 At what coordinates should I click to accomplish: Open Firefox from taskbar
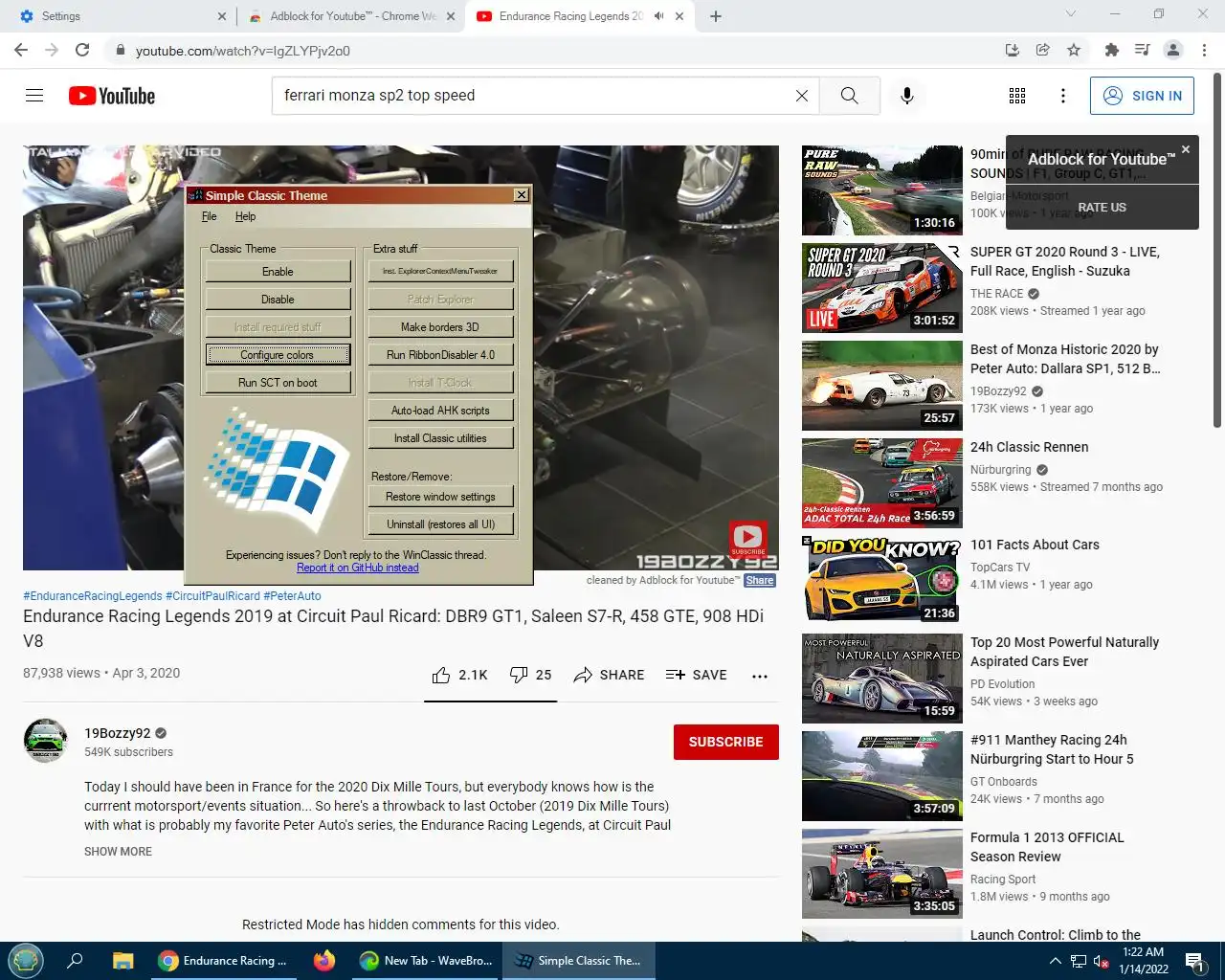pos(324,961)
